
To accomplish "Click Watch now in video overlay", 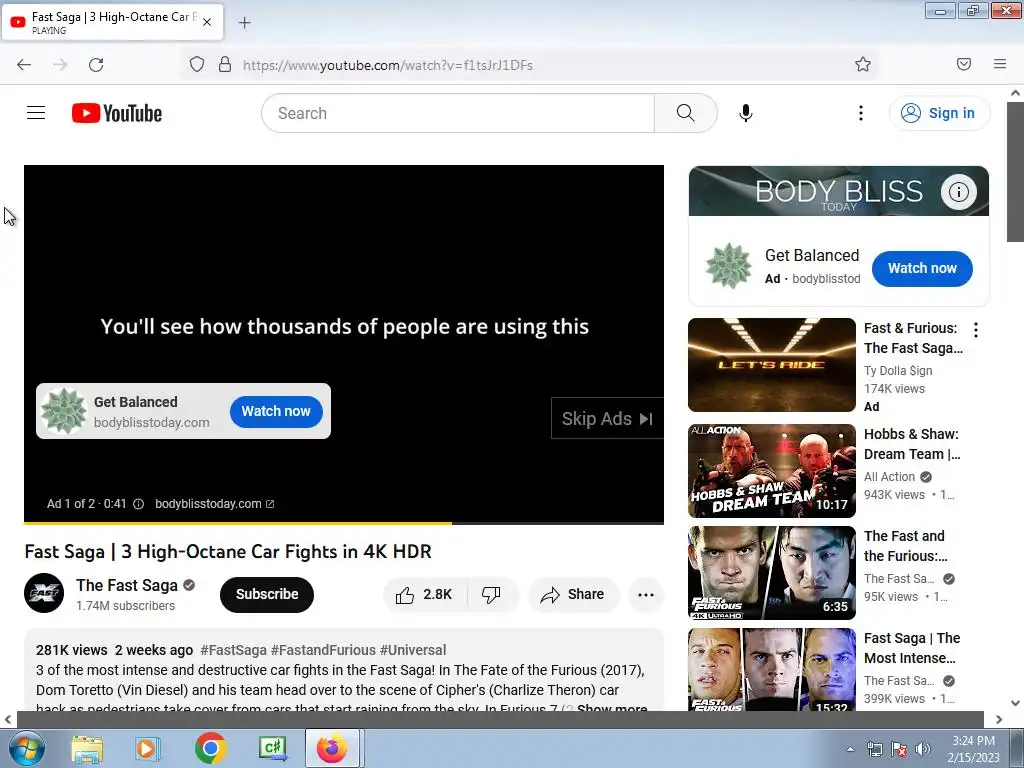I will click(x=276, y=411).
